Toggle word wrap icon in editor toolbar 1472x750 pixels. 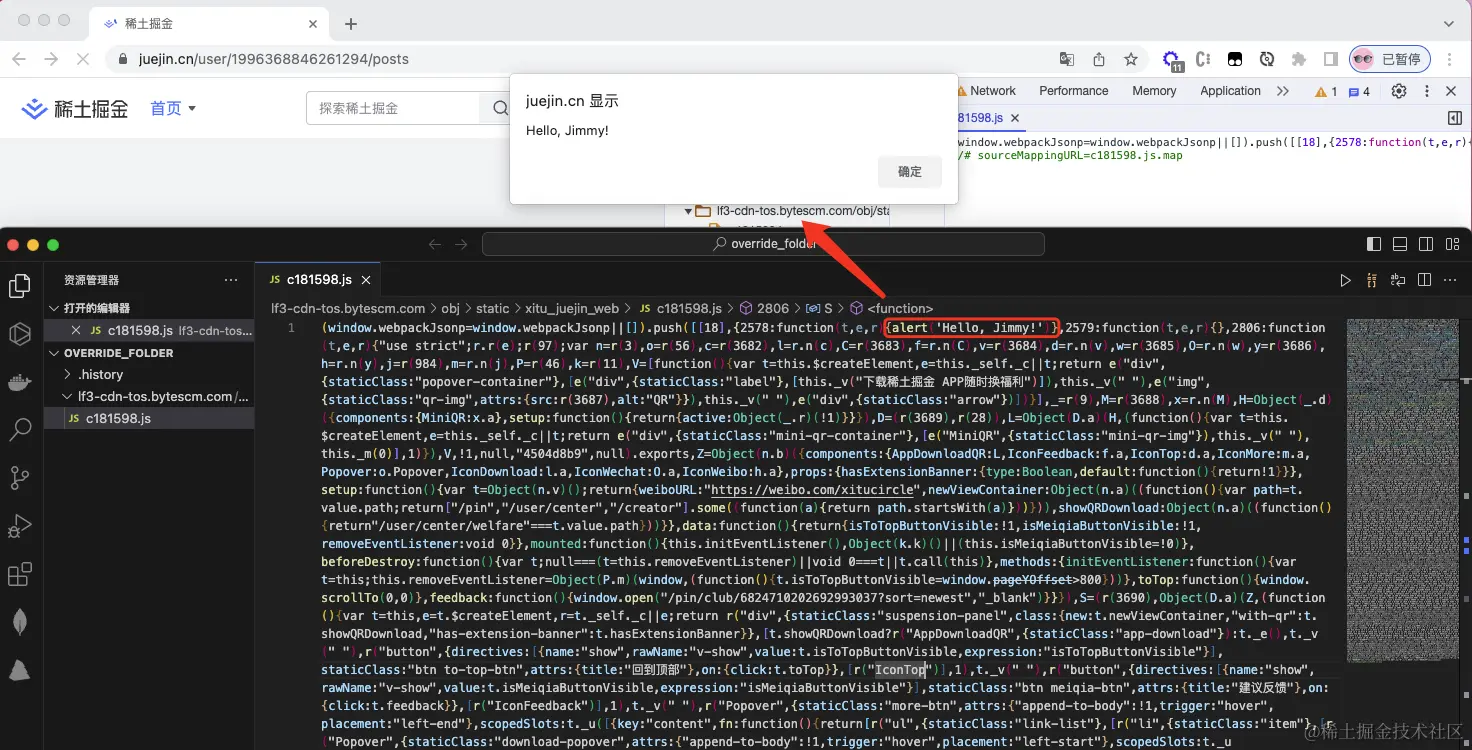click(1398, 280)
